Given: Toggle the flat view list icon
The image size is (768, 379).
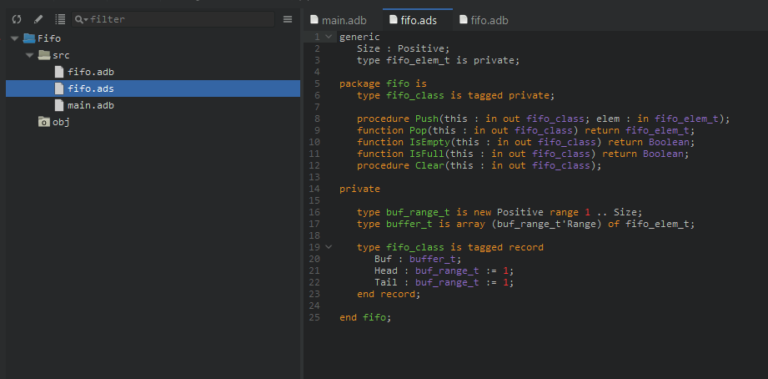Looking at the screenshot, I should click(x=60, y=20).
